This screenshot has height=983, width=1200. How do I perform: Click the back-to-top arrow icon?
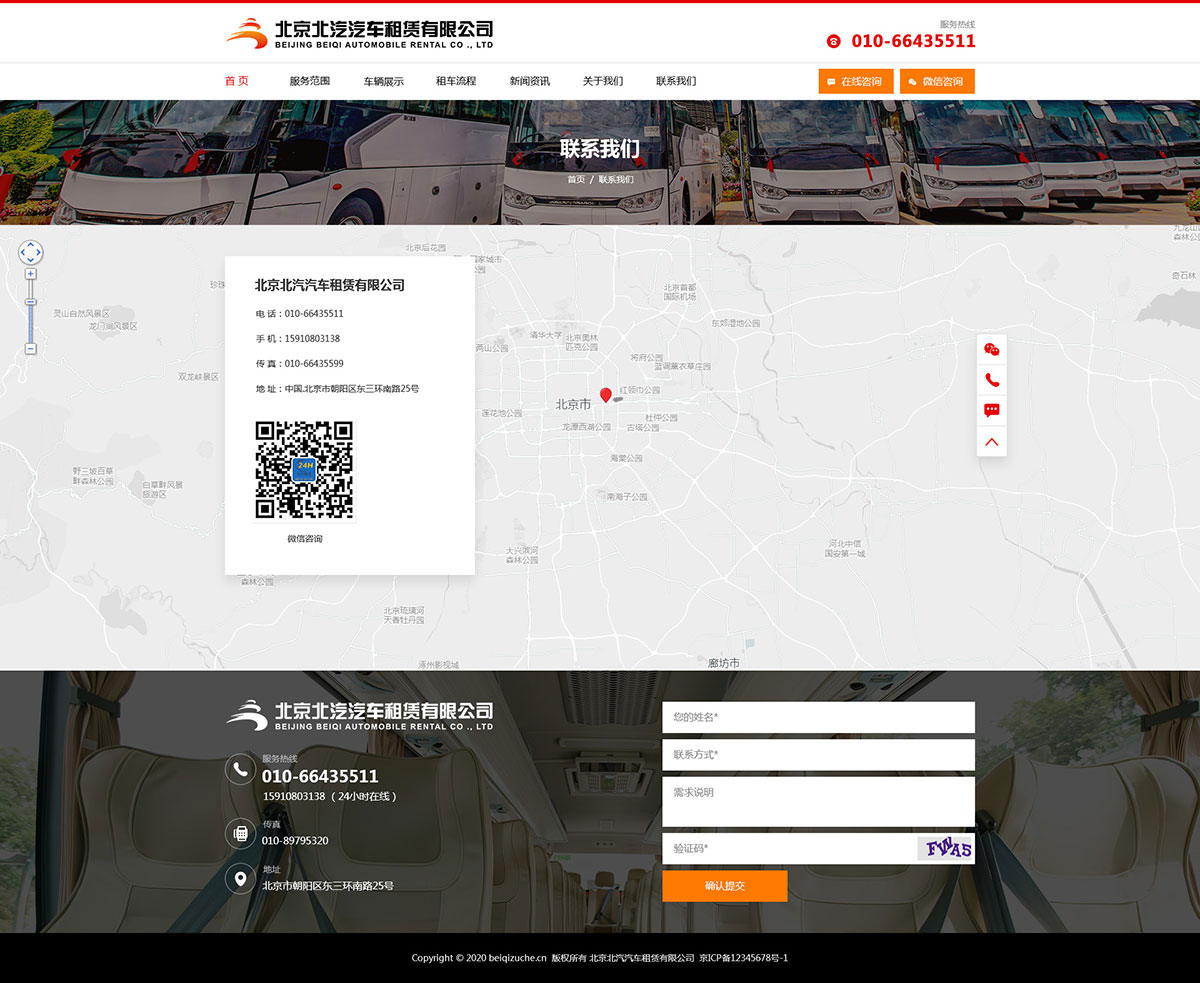[x=991, y=441]
